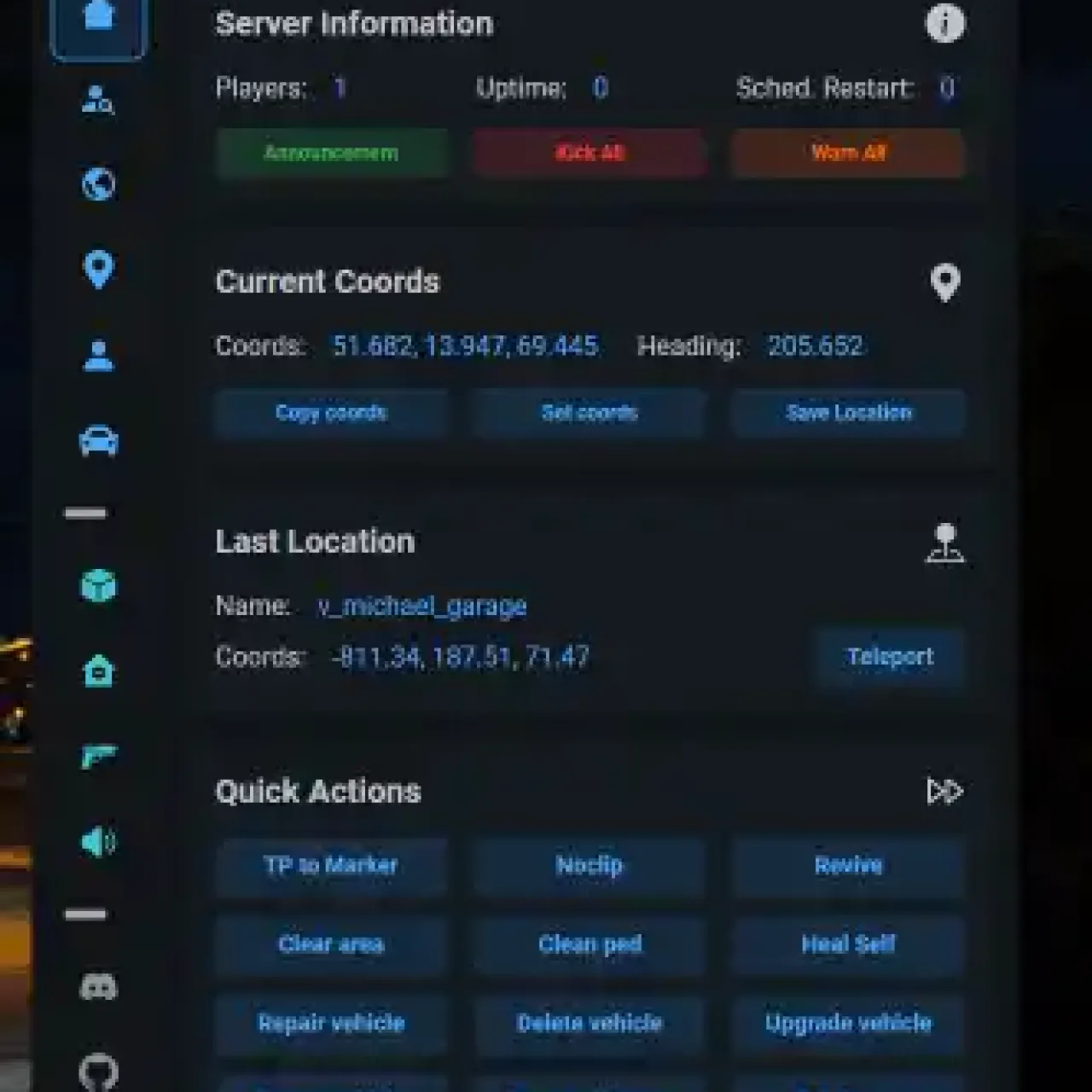1092x1092 pixels.
Task: Click the Uptime value
Action: coord(601,88)
